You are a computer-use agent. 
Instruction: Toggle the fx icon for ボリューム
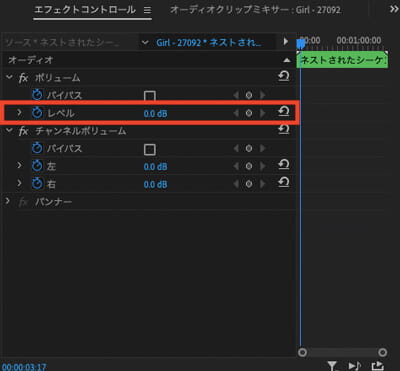(x=23, y=78)
